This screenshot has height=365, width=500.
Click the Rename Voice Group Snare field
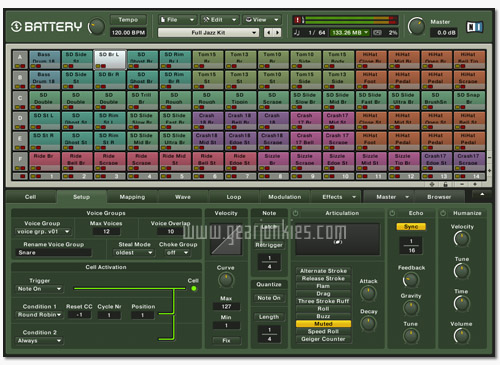coord(53,253)
